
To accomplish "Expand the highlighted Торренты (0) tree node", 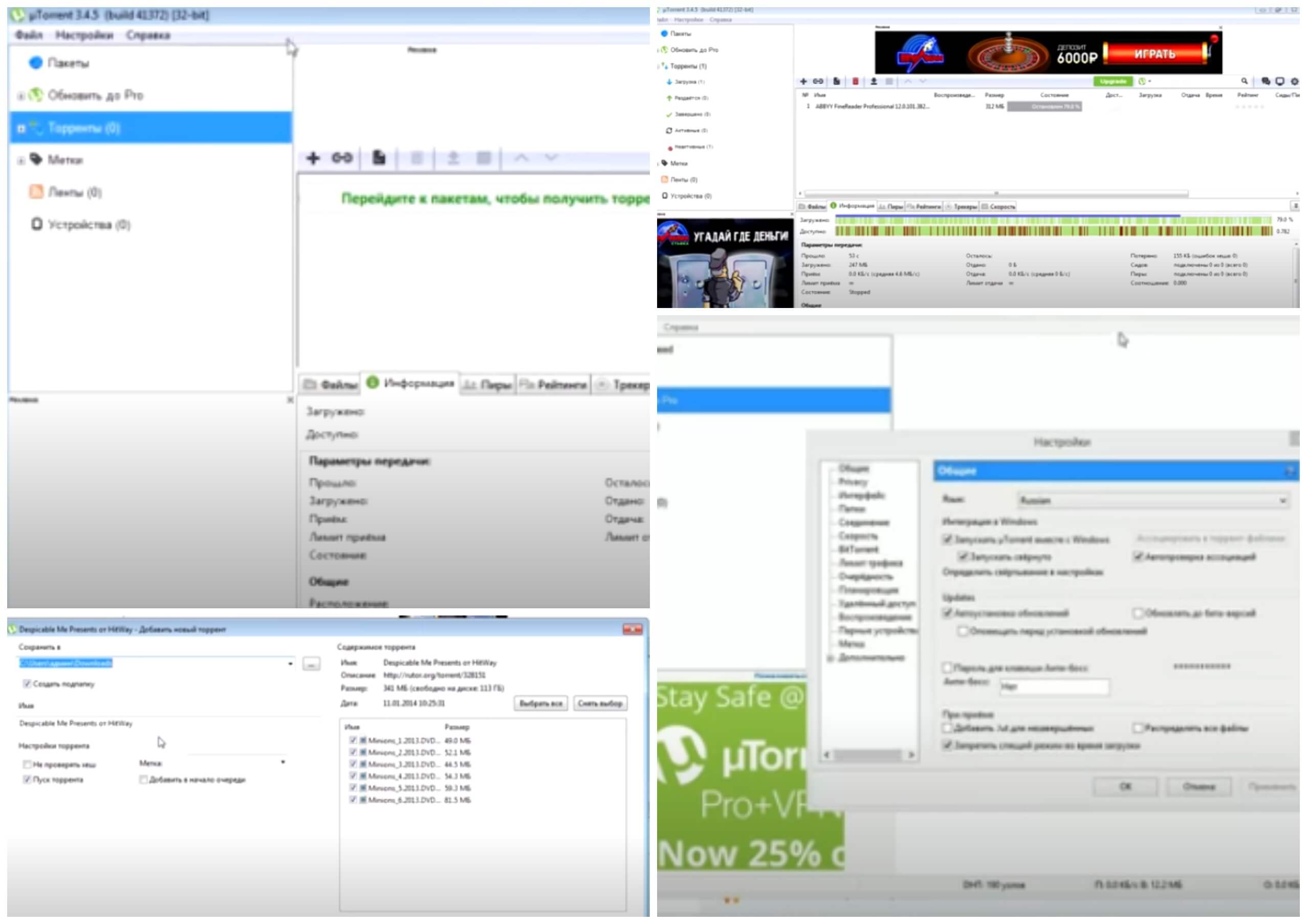I will coord(21,128).
